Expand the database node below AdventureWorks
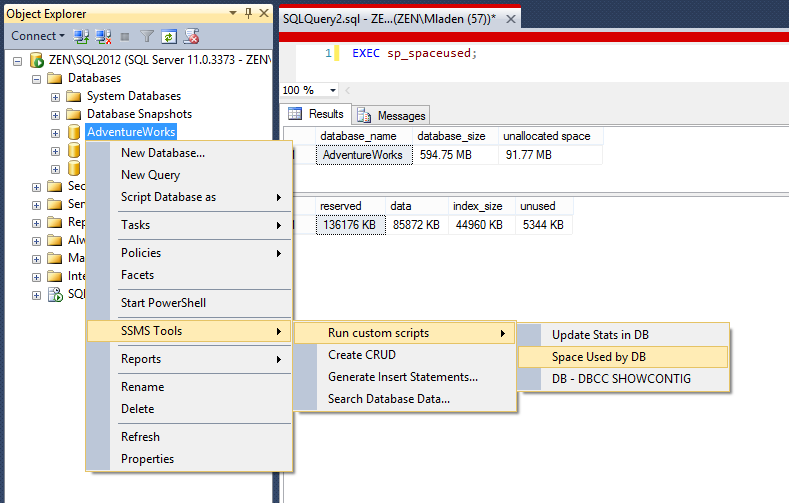Screen dimensions: 789x503 click(x=55, y=151)
